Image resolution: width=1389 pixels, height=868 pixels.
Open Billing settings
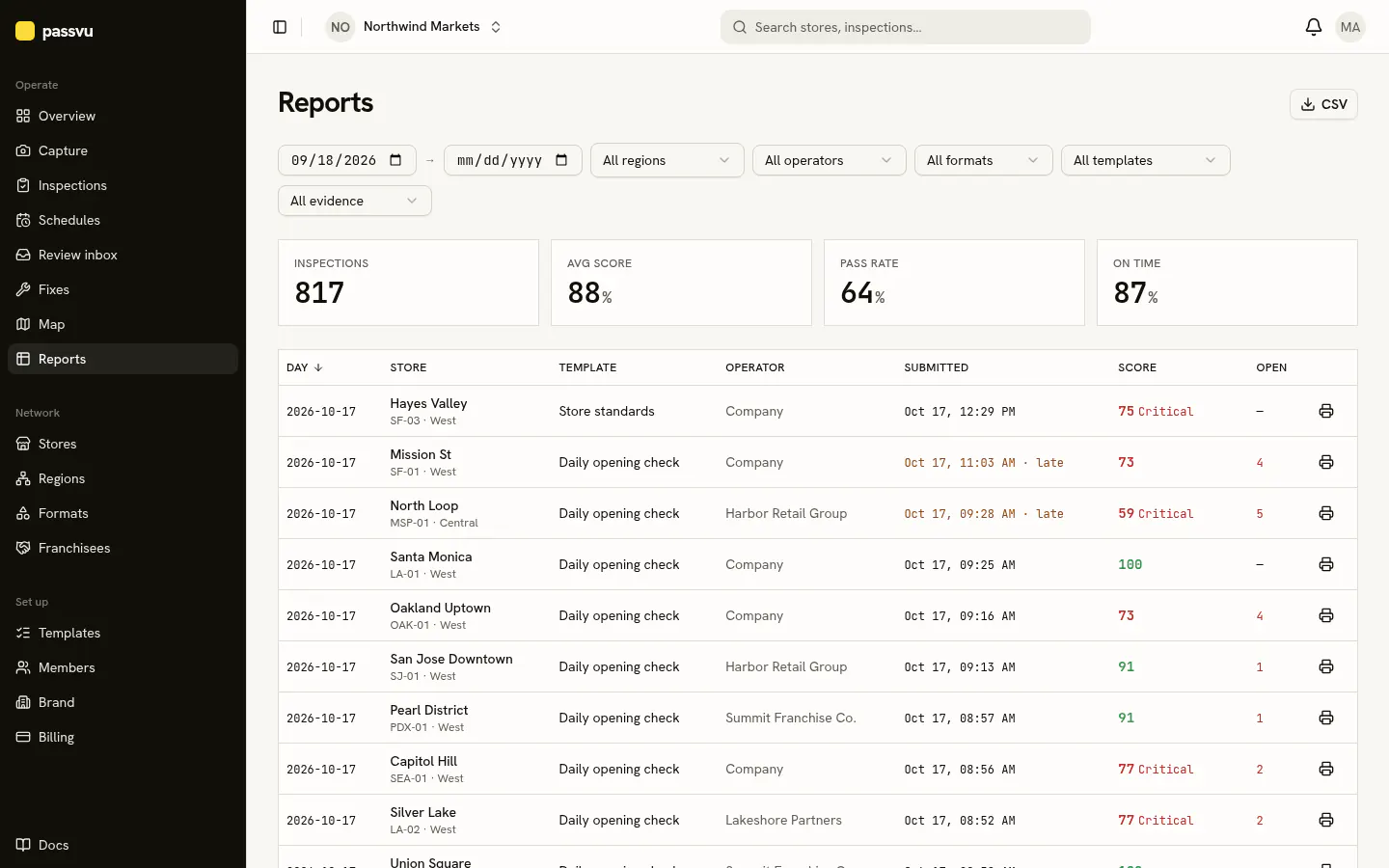[x=123, y=737]
